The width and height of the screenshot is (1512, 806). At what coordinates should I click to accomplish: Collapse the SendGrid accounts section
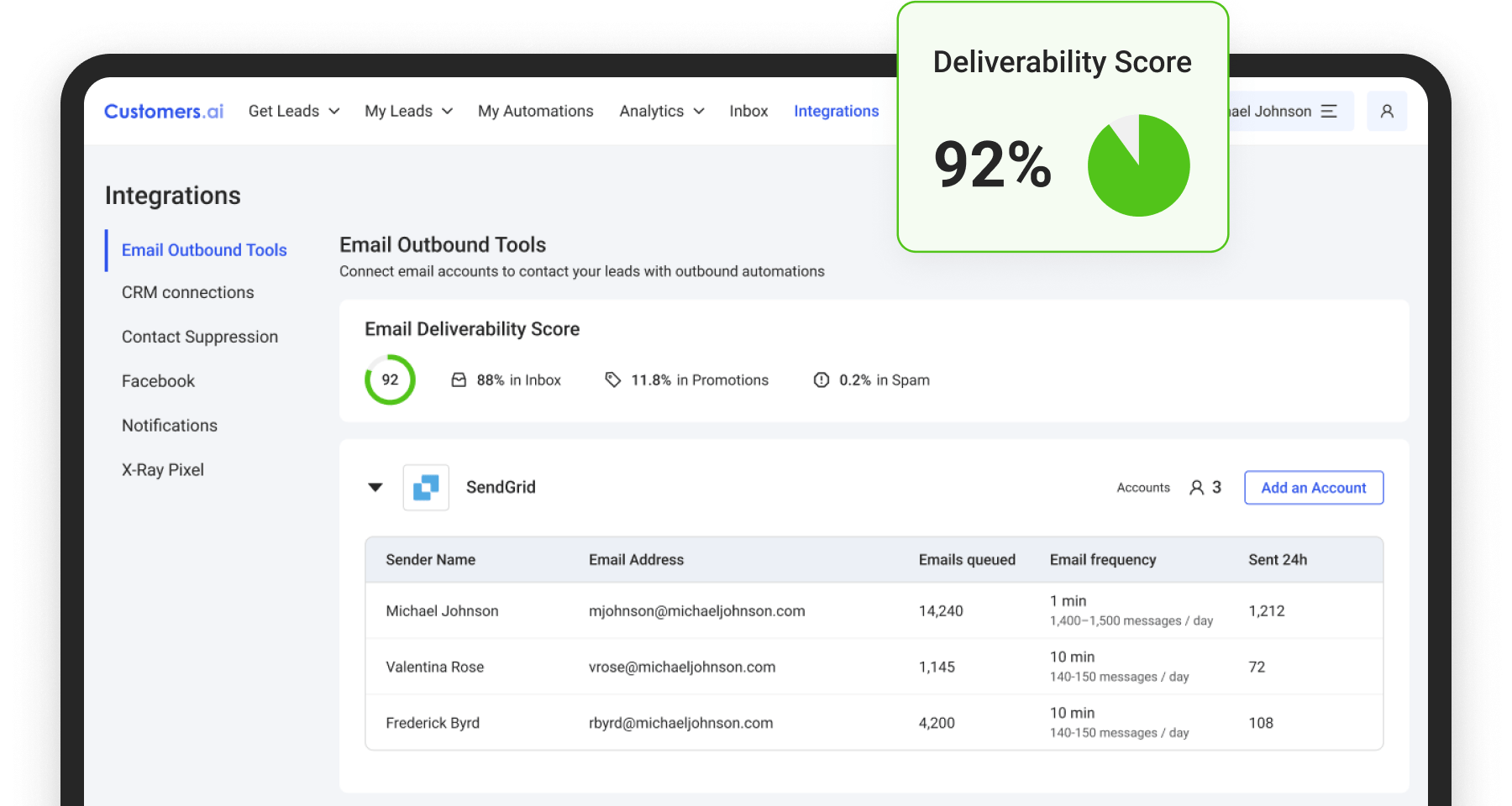coord(375,488)
